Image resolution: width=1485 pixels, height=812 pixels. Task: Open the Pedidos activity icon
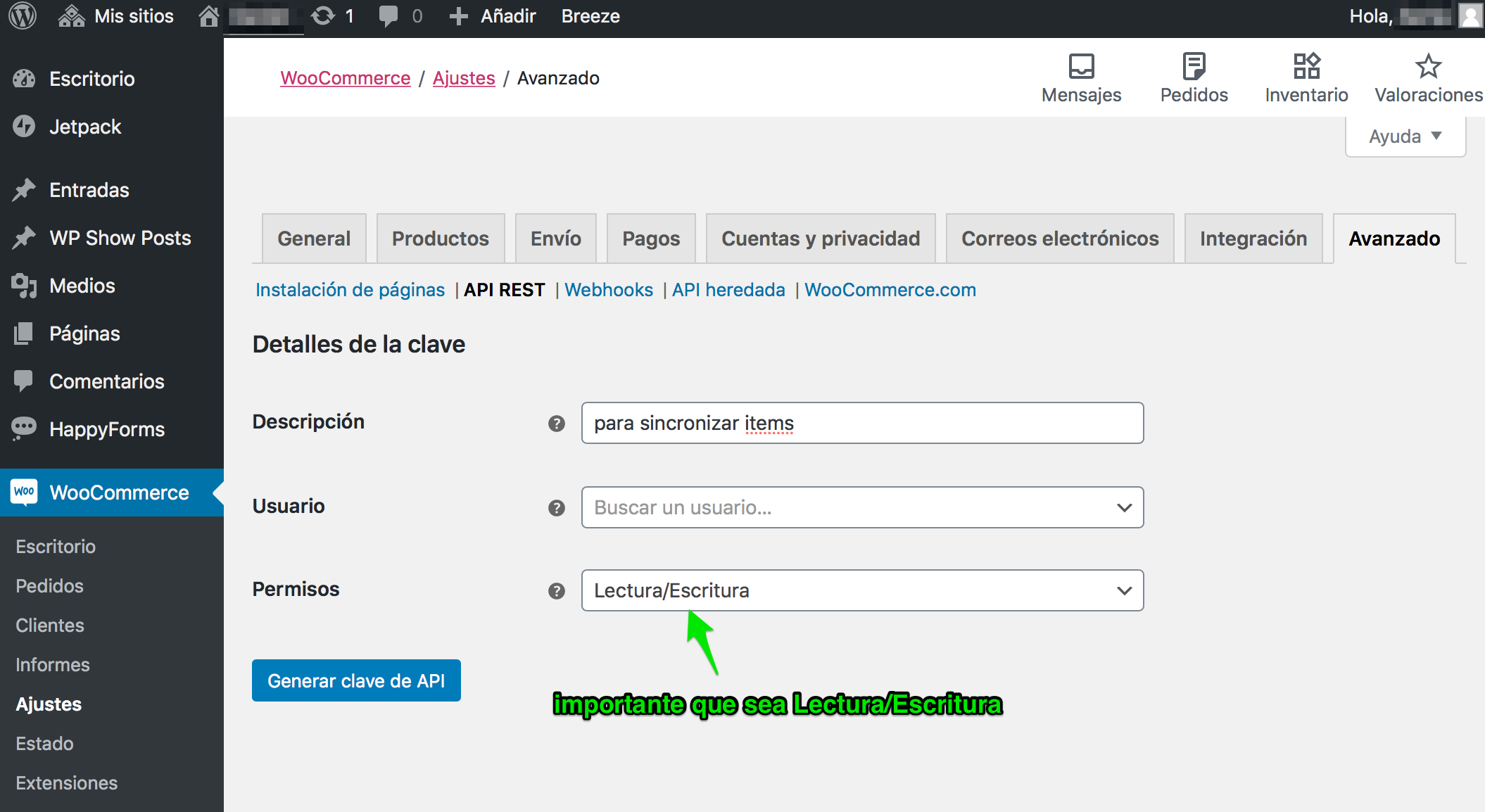click(x=1194, y=78)
